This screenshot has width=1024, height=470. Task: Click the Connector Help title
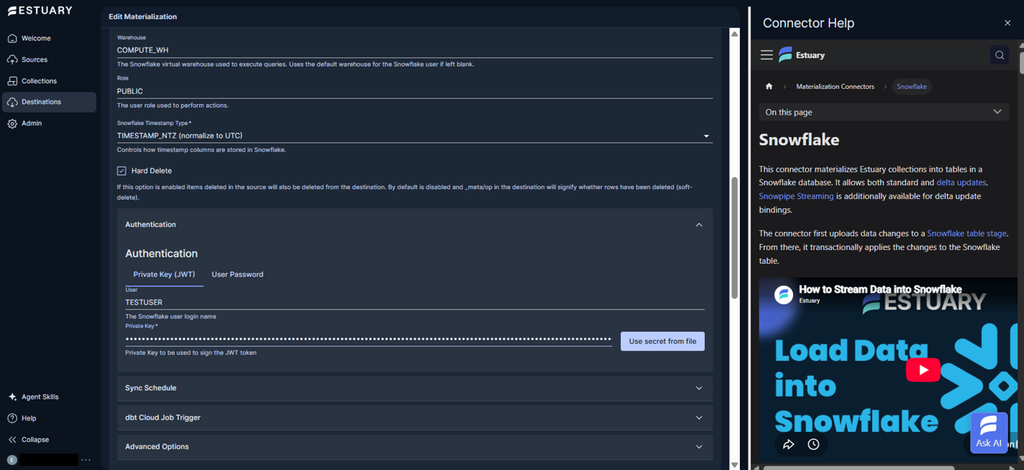click(x=808, y=24)
